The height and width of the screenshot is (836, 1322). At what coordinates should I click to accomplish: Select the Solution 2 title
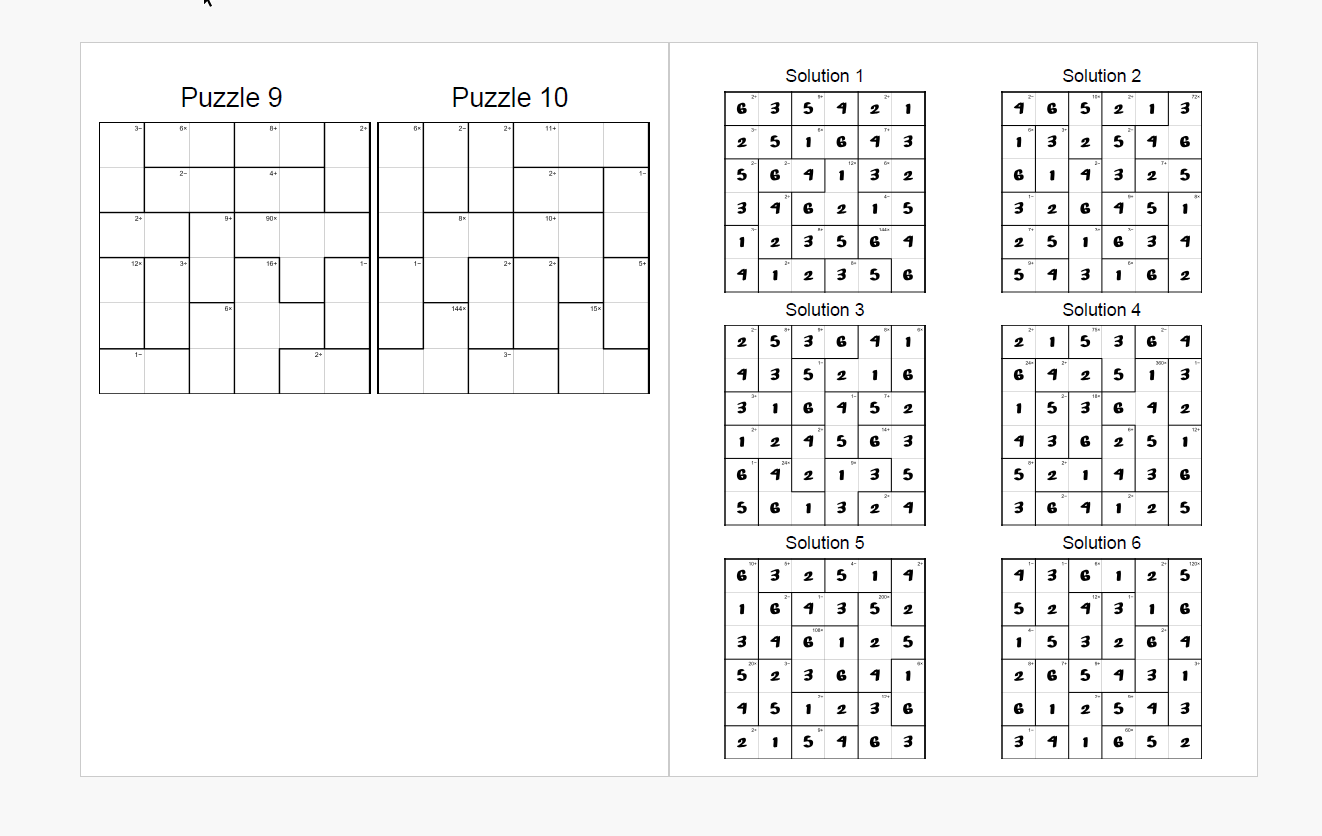pos(1101,76)
